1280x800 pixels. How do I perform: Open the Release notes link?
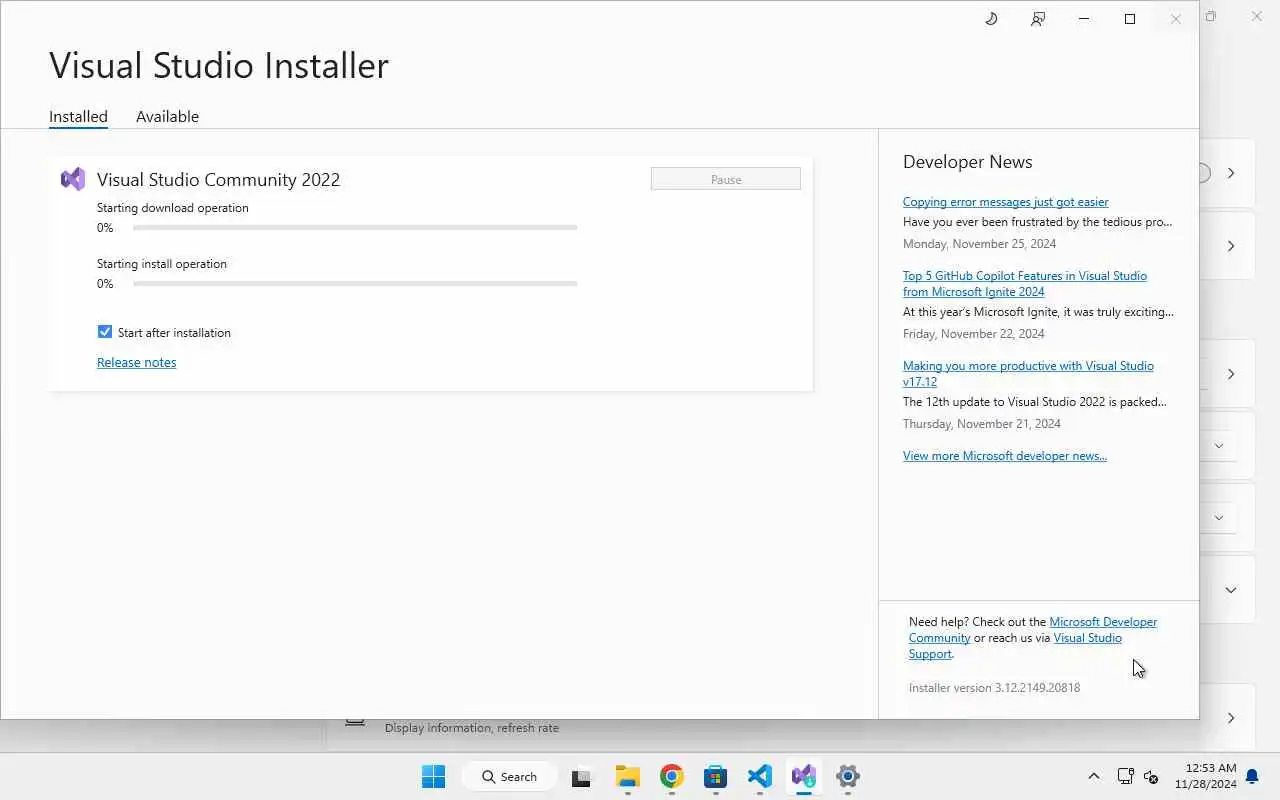(x=136, y=362)
